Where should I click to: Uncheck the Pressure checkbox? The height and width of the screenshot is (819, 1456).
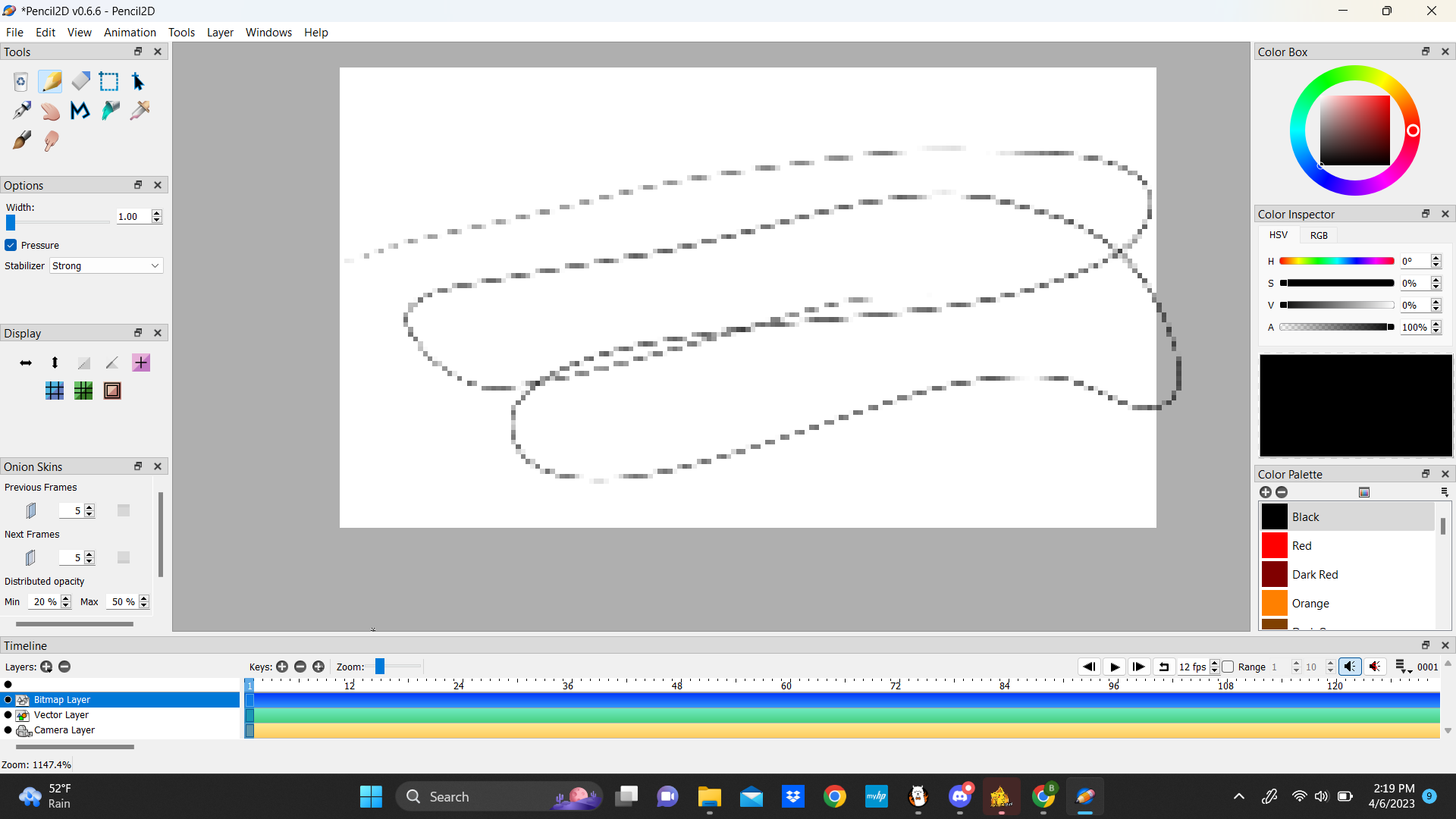point(11,245)
